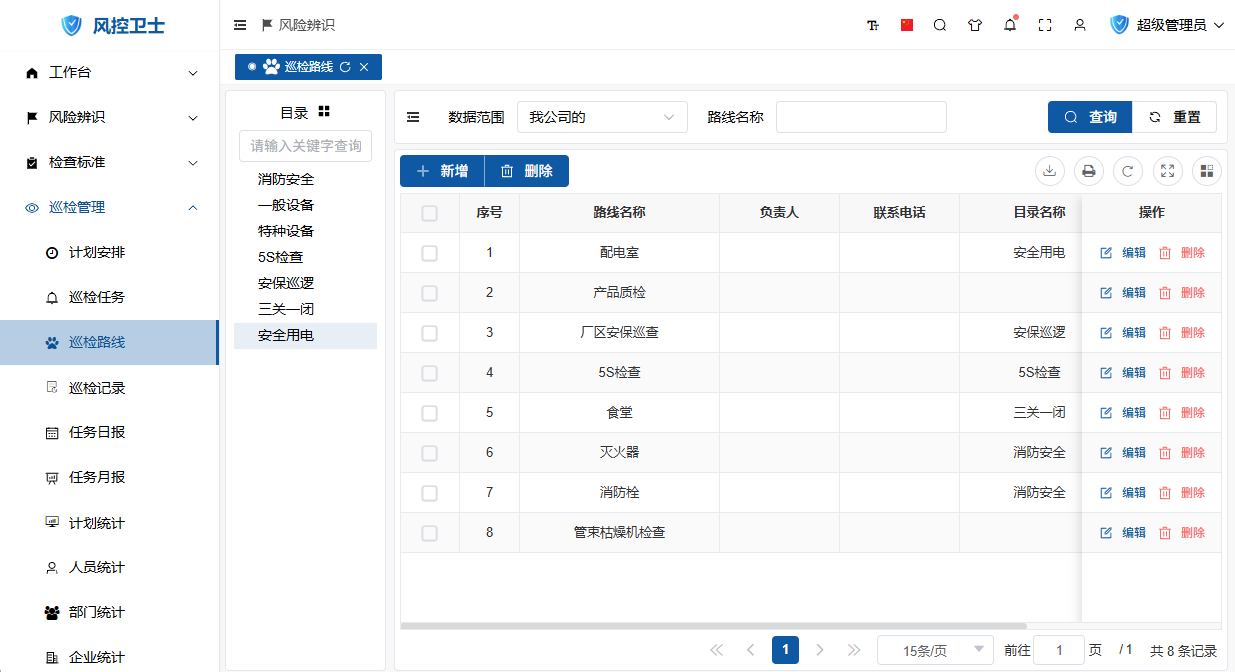Close the 巡检路线 tab
This screenshot has height=672, width=1235.
[x=364, y=67]
